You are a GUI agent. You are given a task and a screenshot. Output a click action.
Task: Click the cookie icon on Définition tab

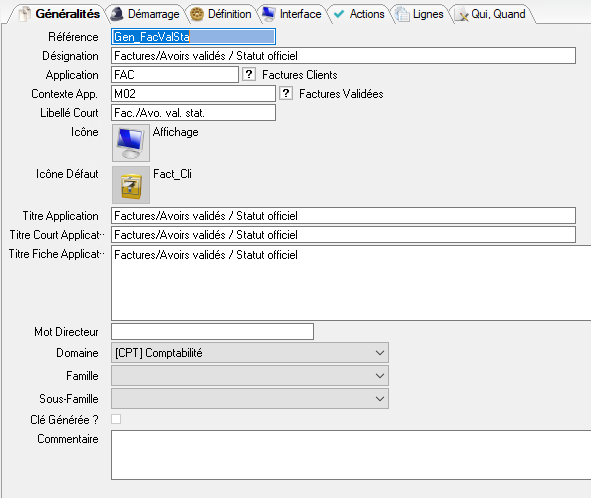click(x=197, y=14)
